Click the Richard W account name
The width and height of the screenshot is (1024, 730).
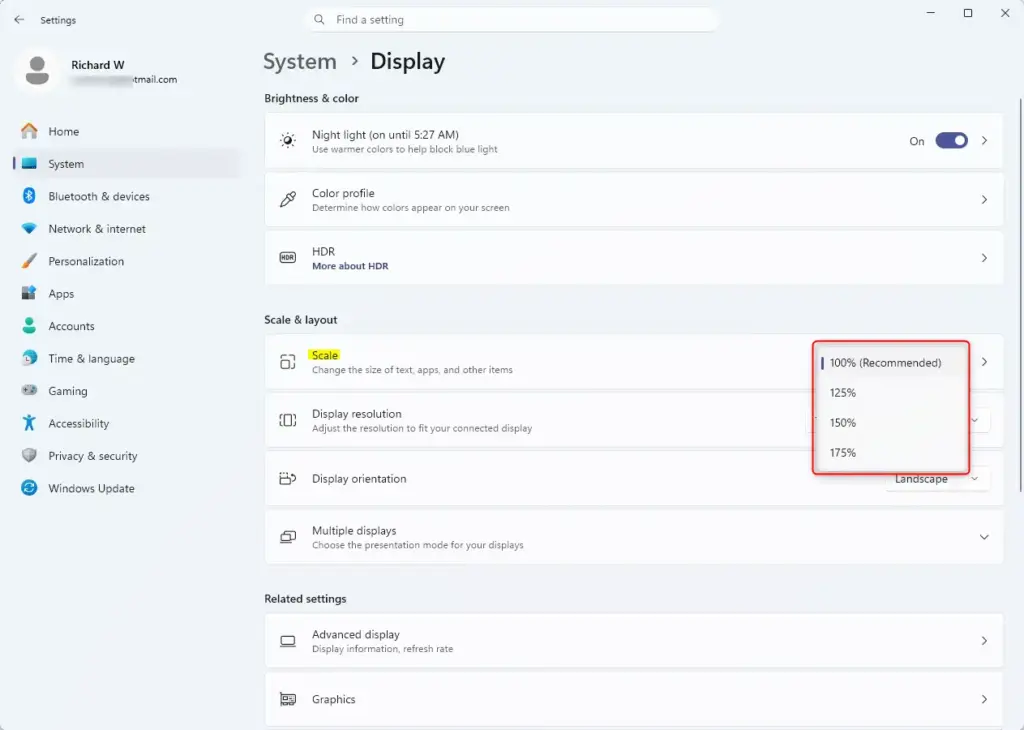tap(98, 65)
